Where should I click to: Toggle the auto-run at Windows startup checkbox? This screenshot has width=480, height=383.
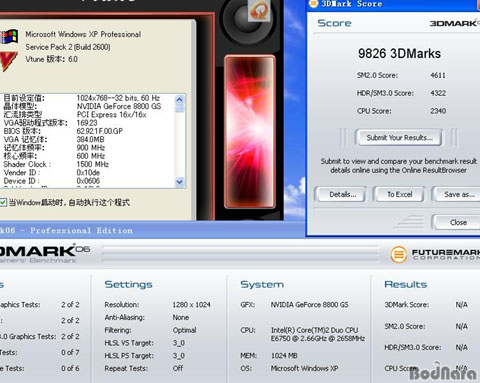pyautogui.click(x=3, y=202)
